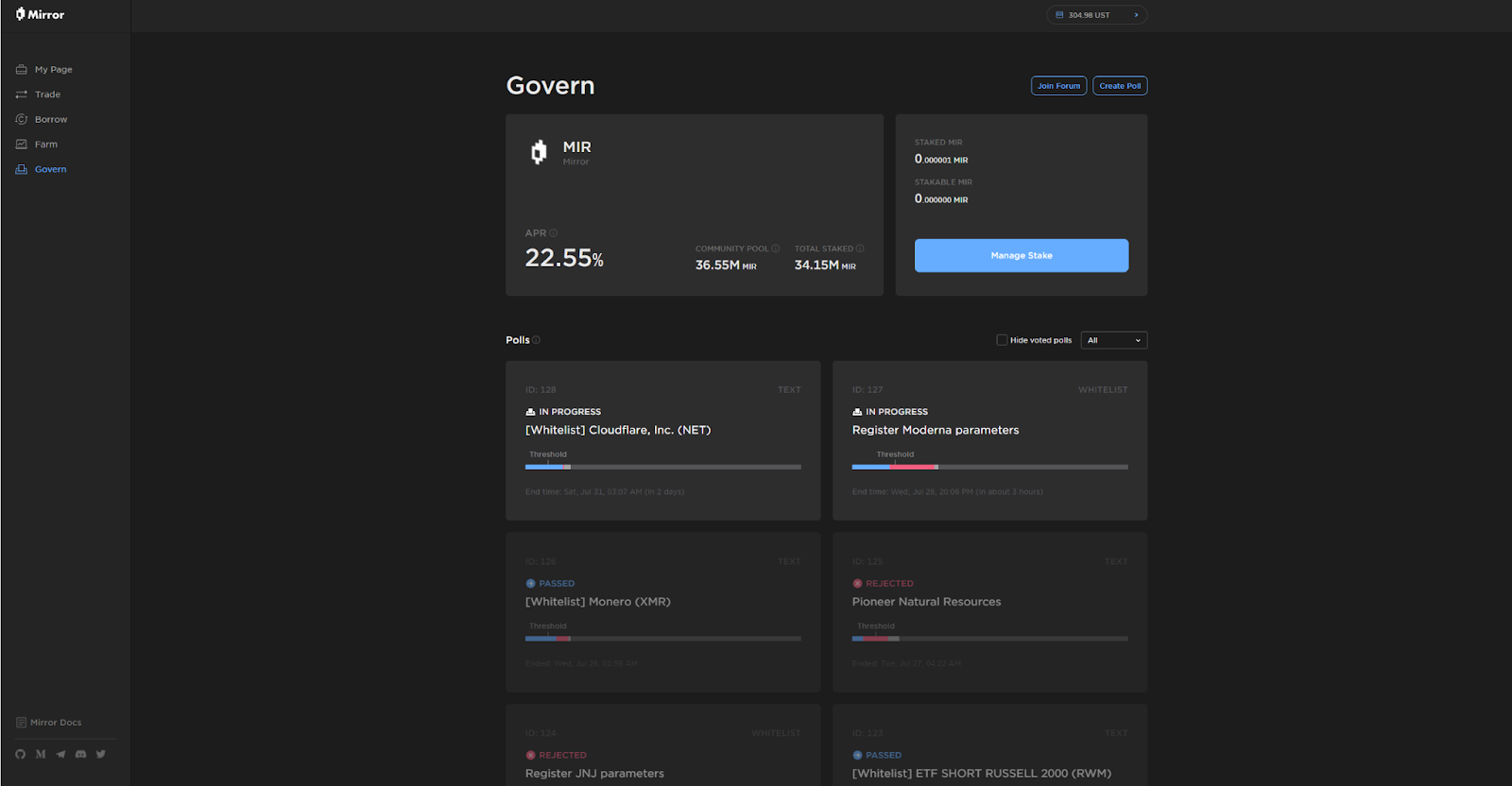Click the stakable 0.000000 MIR amount
This screenshot has width=1512, height=786.
tap(941, 199)
